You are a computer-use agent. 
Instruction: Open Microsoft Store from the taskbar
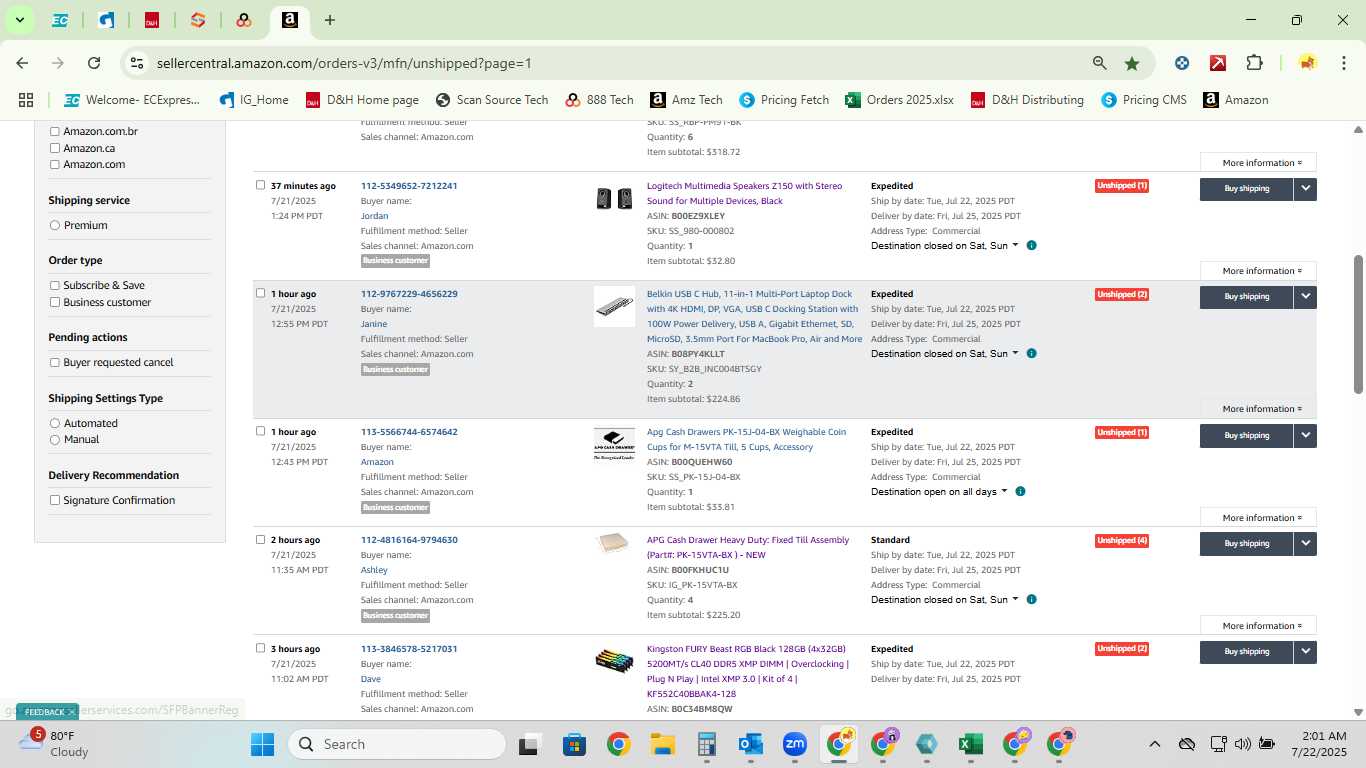click(x=574, y=744)
